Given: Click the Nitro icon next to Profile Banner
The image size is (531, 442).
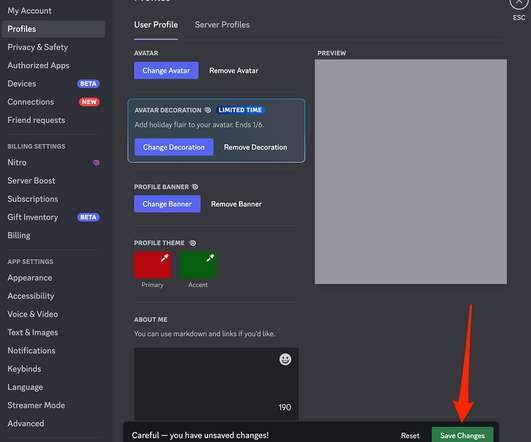Looking at the screenshot, I should [x=195, y=187].
